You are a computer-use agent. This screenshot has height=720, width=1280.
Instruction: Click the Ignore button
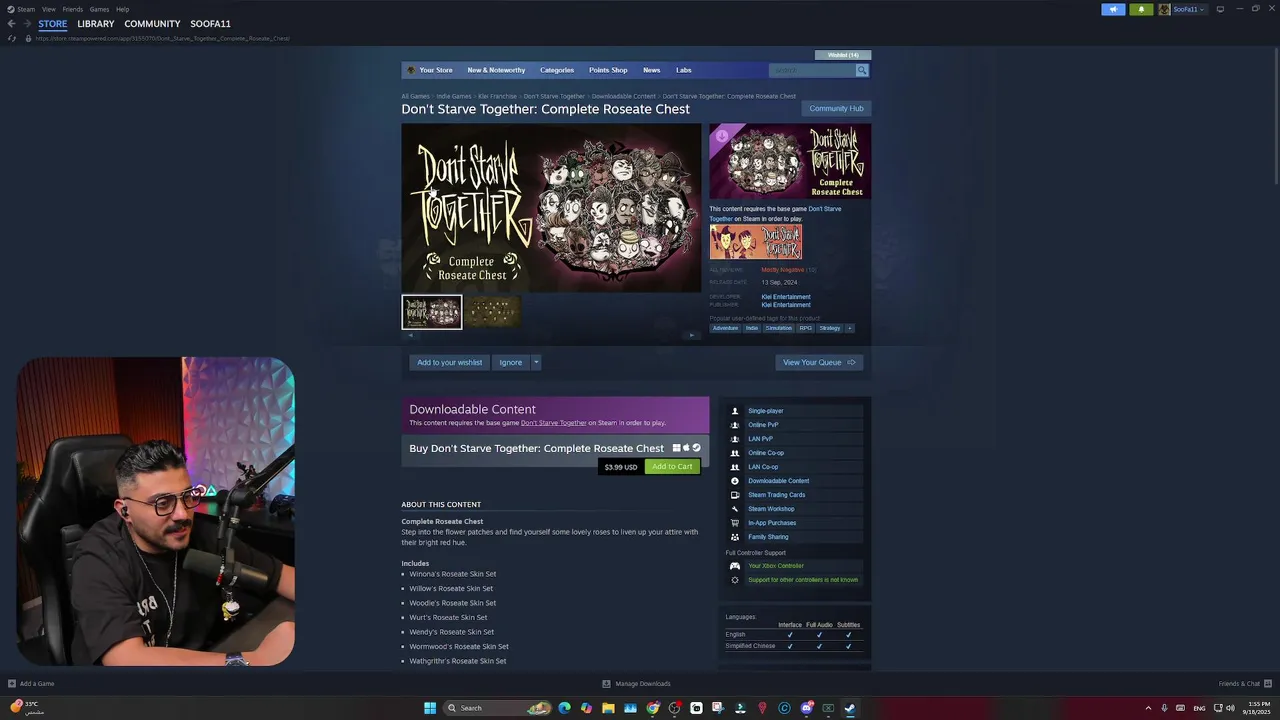511,362
